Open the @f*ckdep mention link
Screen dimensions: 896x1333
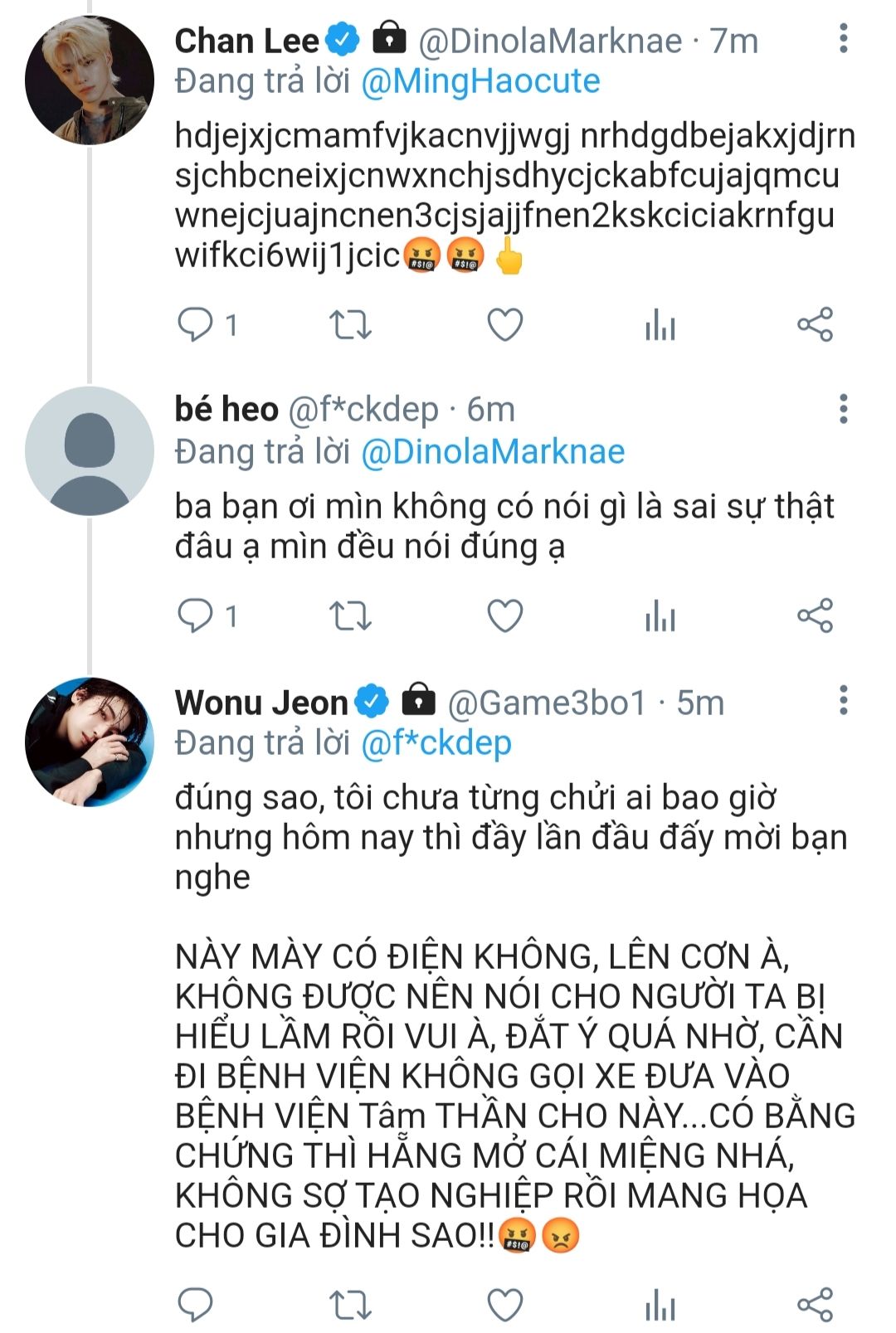(x=436, y=743)
